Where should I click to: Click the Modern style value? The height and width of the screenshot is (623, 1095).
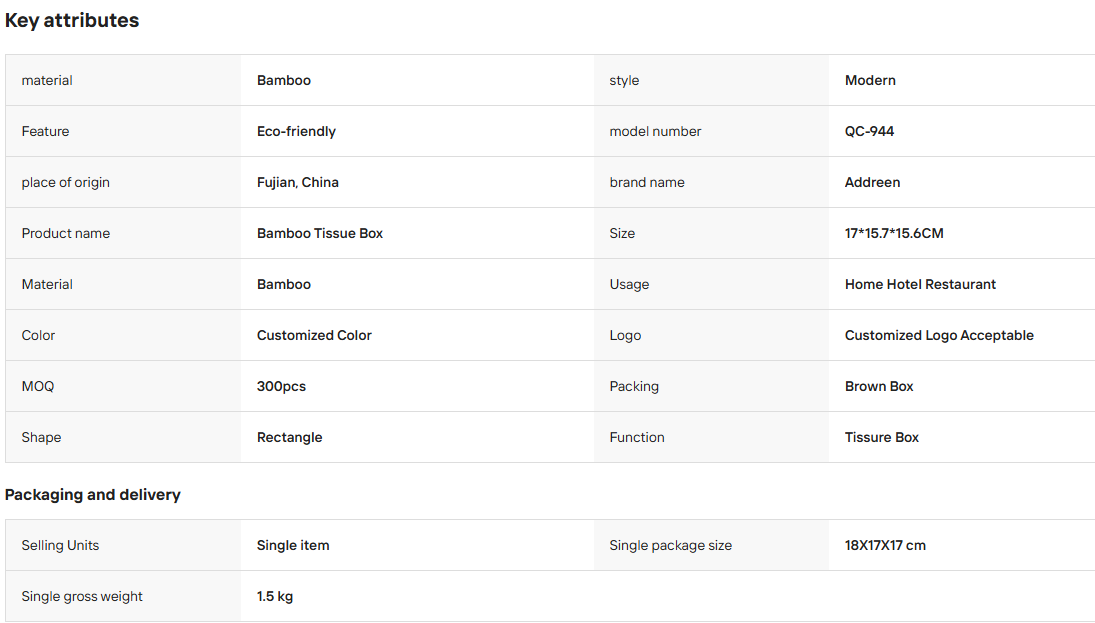pyautogui.click(x=870, y=80)
